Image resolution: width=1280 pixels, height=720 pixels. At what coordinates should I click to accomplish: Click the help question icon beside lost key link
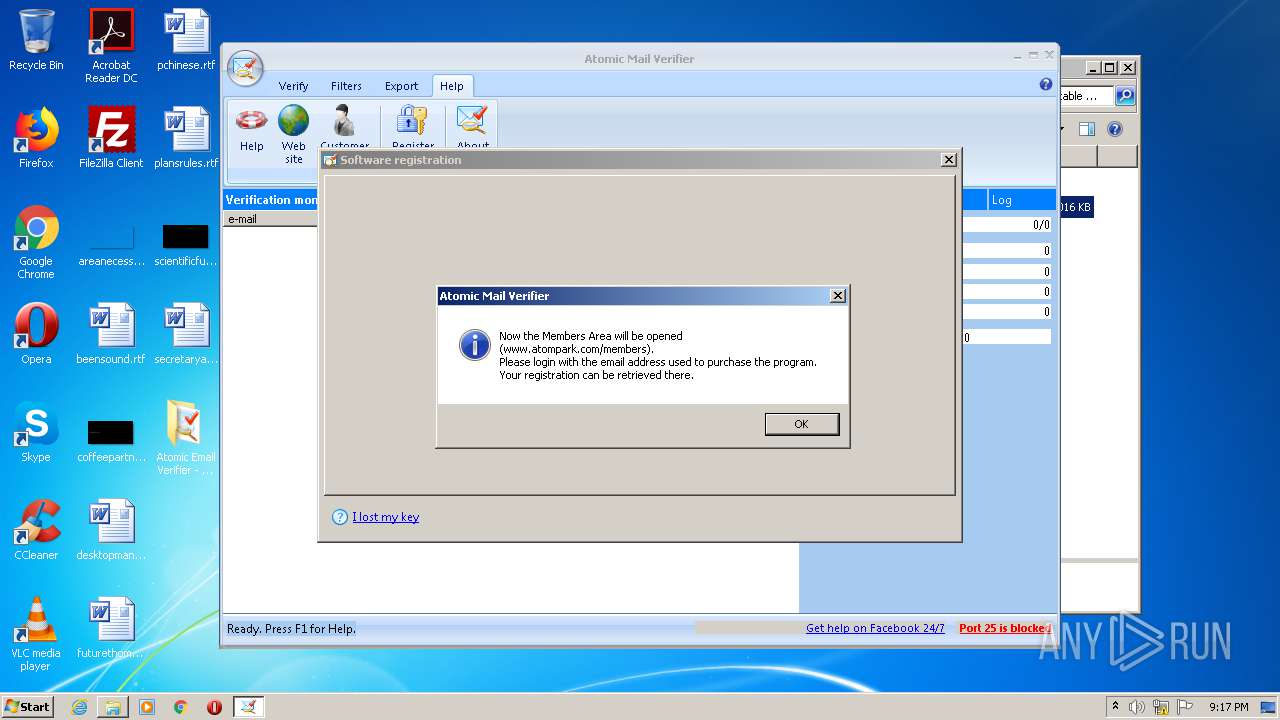(x=340, y=517)
